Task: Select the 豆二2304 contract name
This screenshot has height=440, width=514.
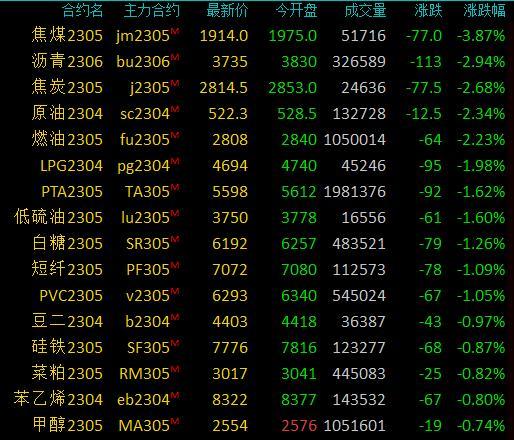Action: tap(67, 321)
